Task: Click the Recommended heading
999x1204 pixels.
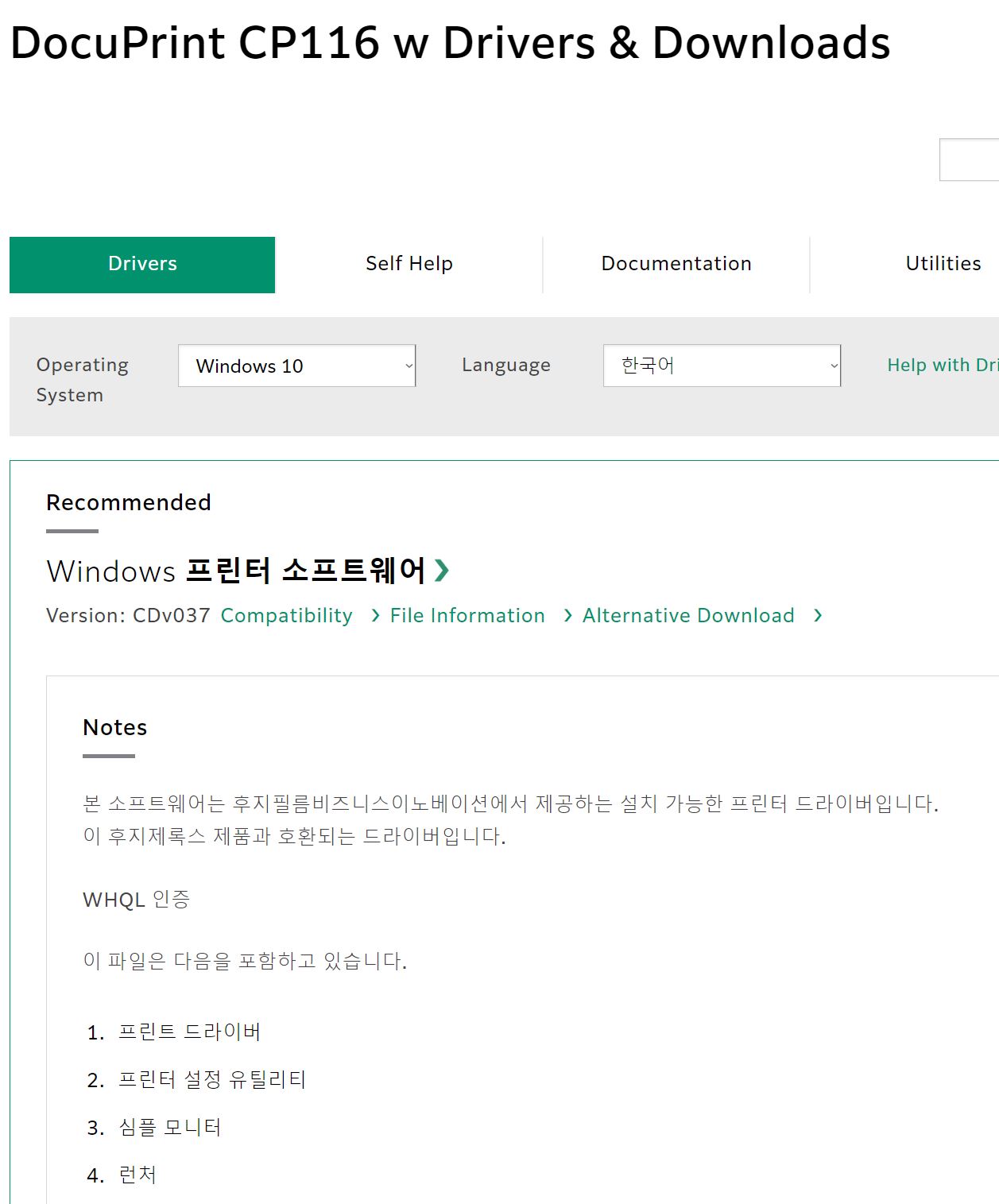Action: coord(129,502)
